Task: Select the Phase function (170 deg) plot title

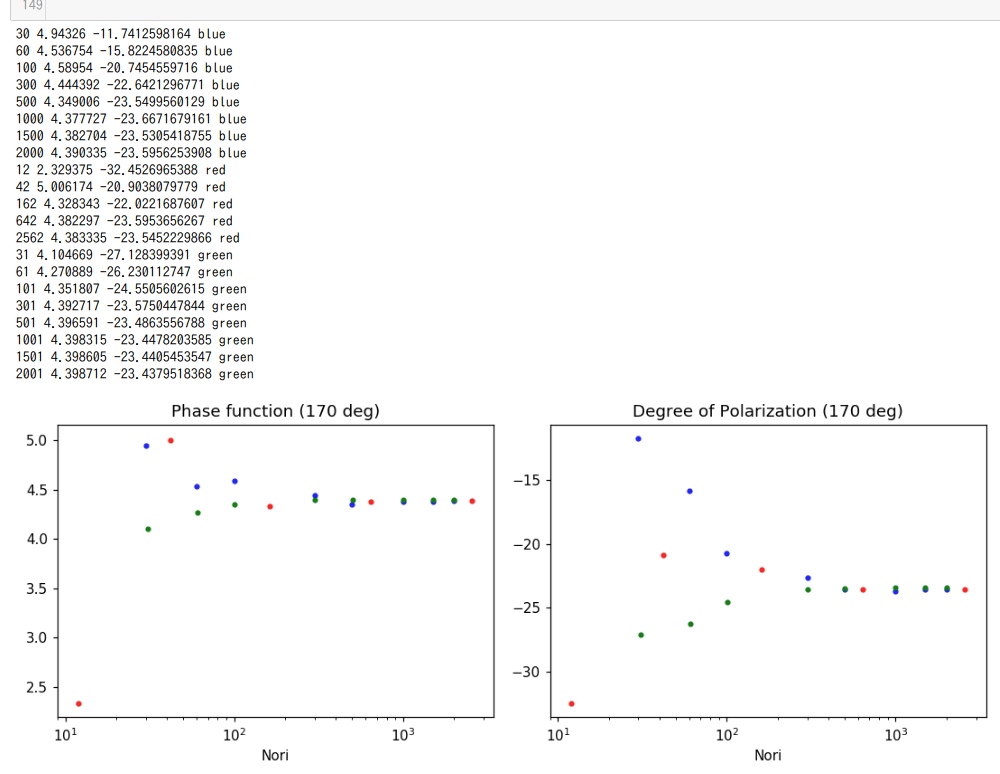Action: (x=275, y=411)
